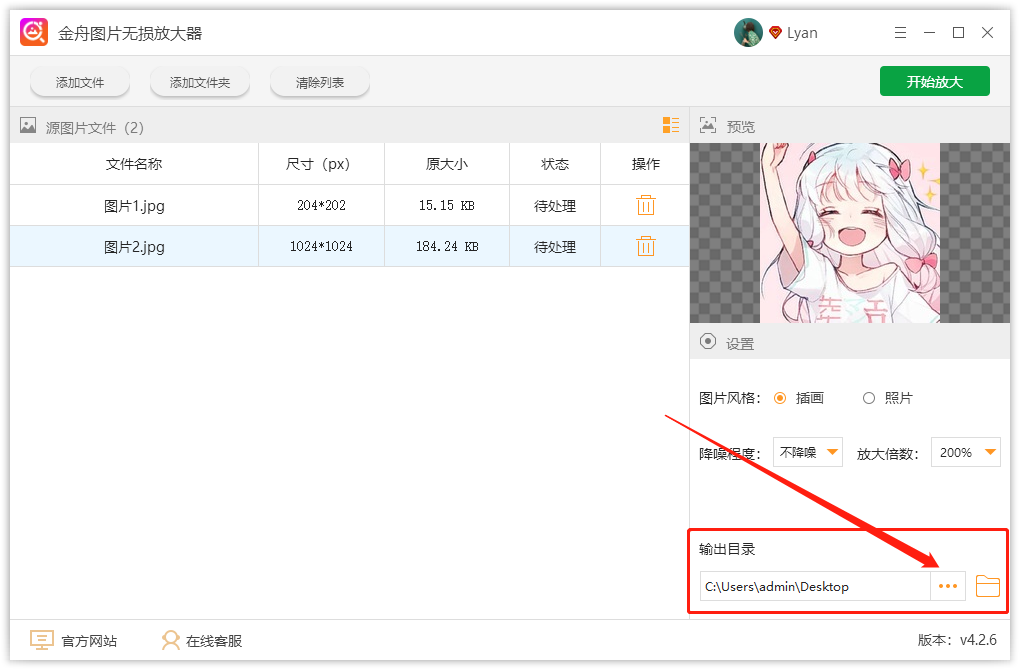This screenshot has height=670, width=1020.
Task: Click the Jinzhou app logo icon
Action: (34, 33)
